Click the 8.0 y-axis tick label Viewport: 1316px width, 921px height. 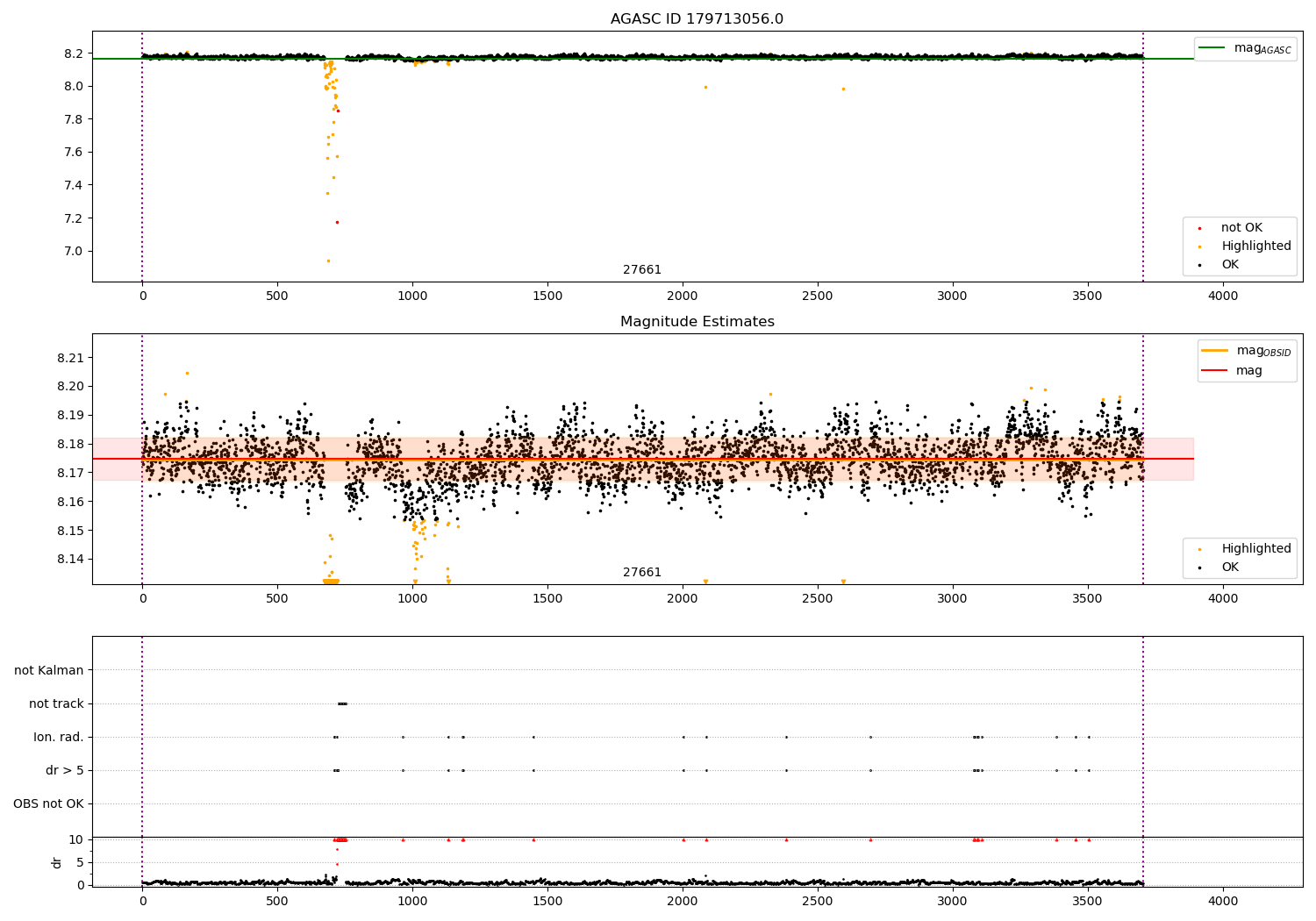74,86
